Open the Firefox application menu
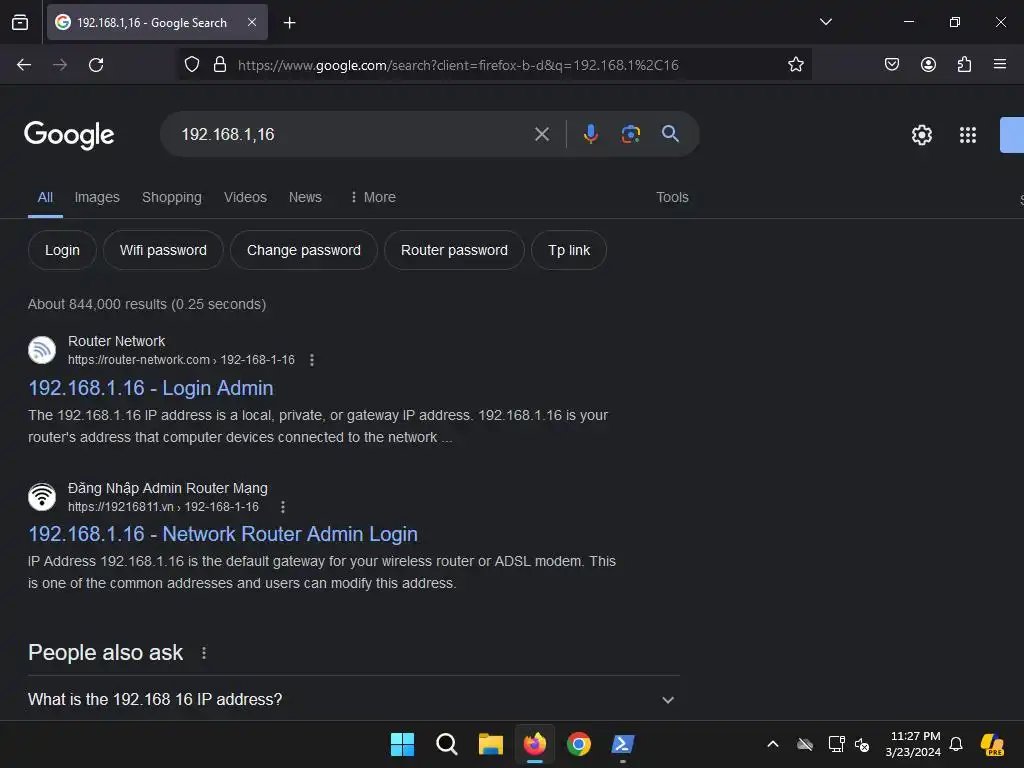The width and height of the screenshot is (1024, 768). (x=1000, y=65)
